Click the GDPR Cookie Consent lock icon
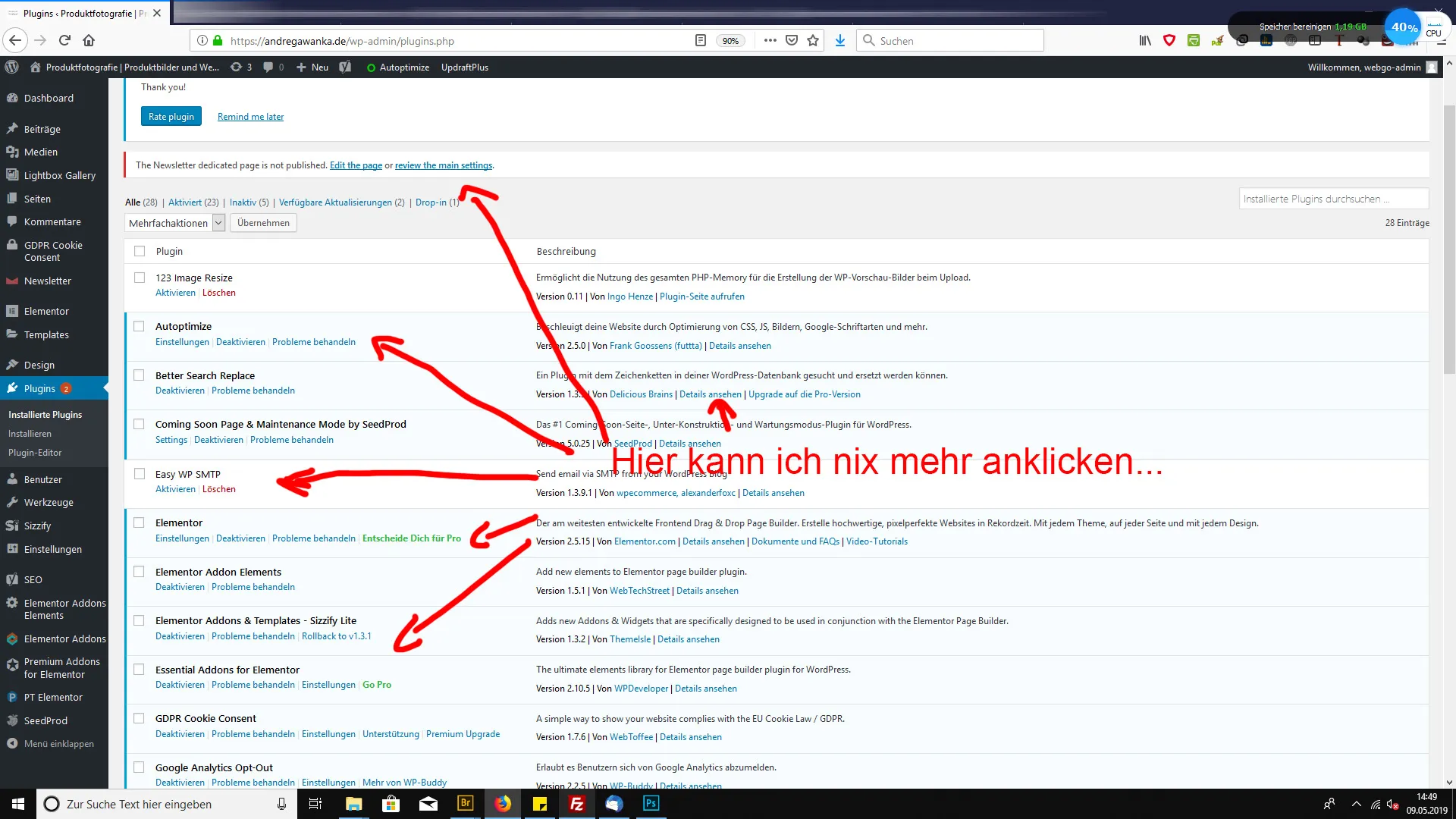1456x819 pixels. coord(12,245)
